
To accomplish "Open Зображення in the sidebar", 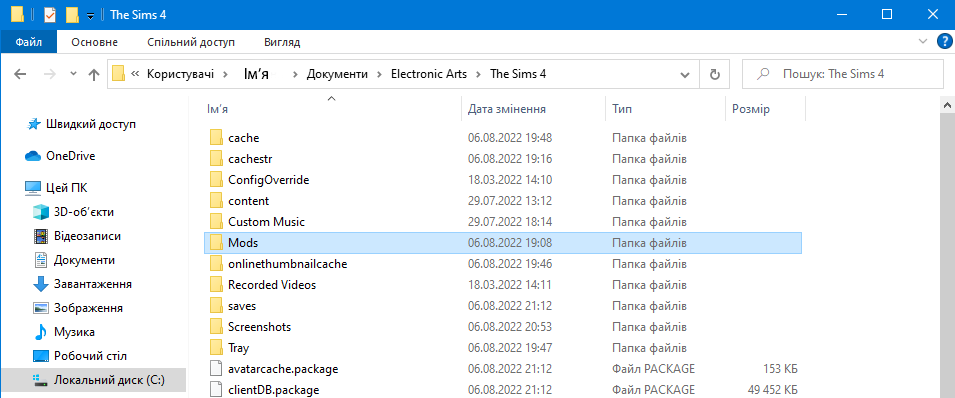I will (88, 308).
